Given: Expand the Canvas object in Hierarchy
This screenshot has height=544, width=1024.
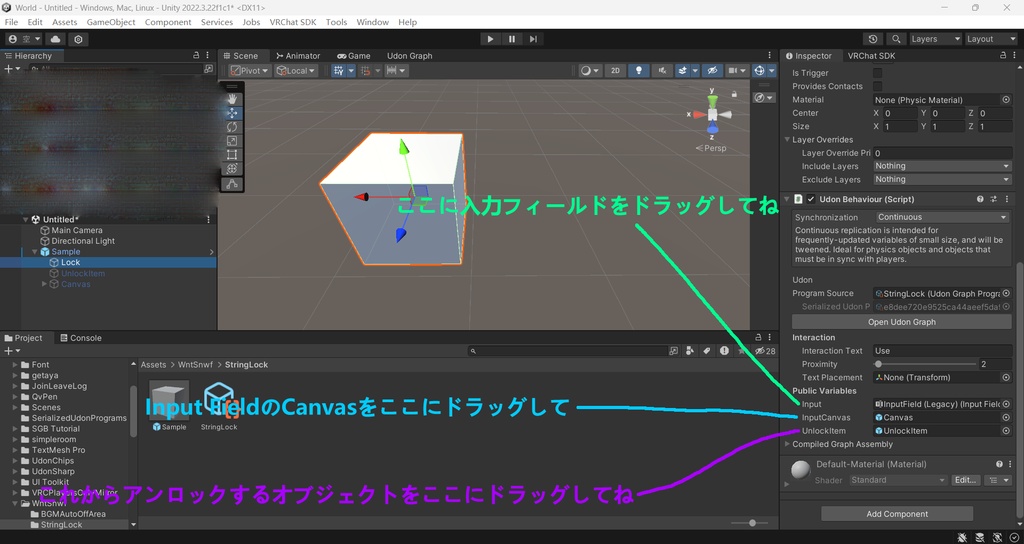Looking at the screenshot, I should click(44, 284).
